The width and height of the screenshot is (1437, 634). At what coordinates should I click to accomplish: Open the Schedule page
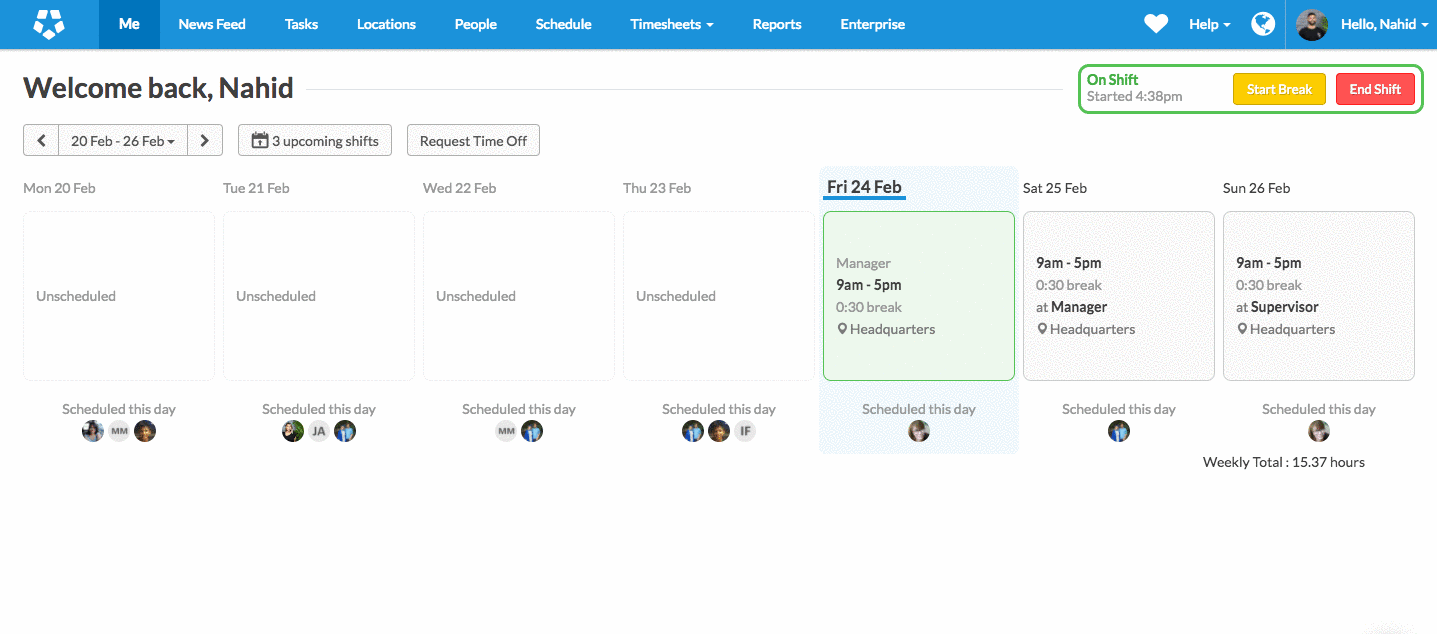(x=563, y=24)
